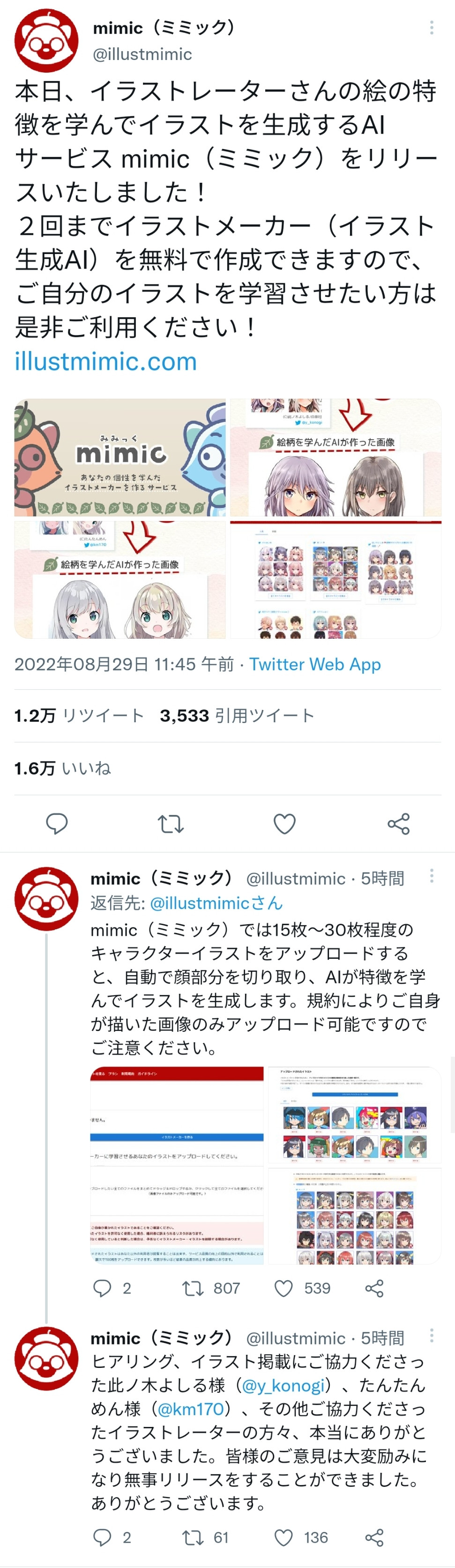The image size is (455, 1568).
Task: Open the Twitter Web App source link
Action: 314,664
